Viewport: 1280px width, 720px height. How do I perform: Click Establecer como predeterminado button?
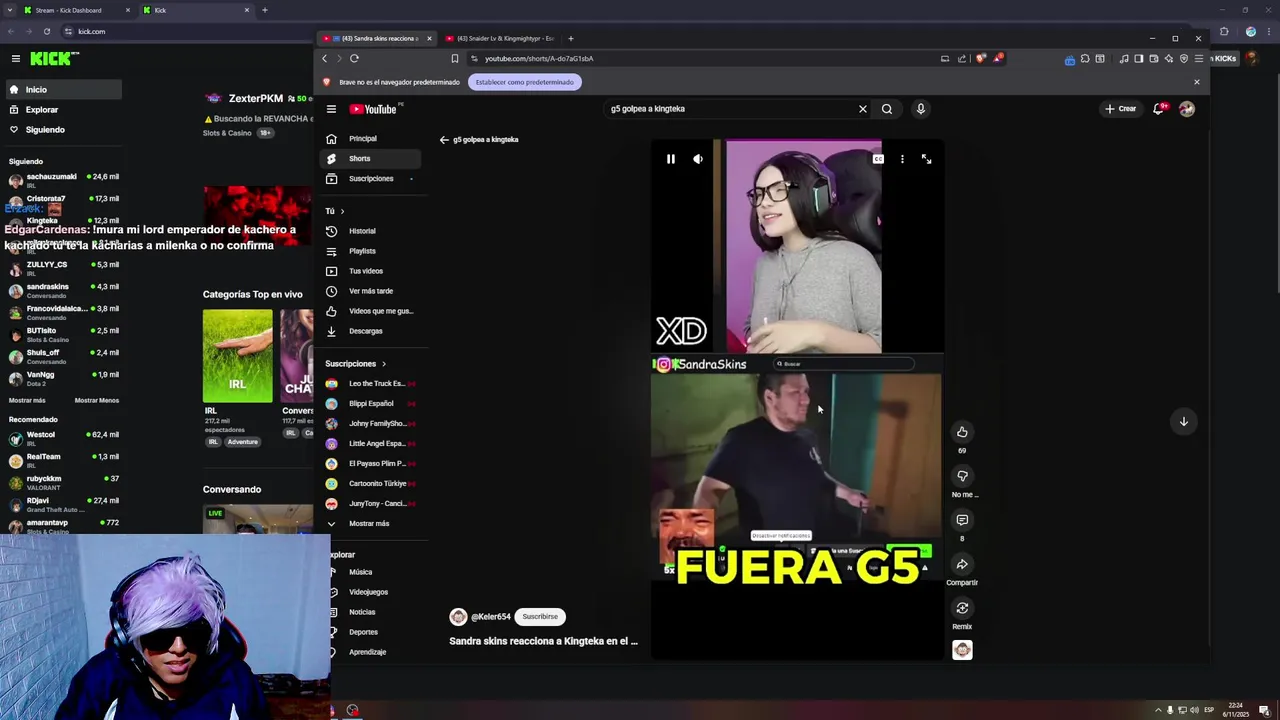click(525, 82)
